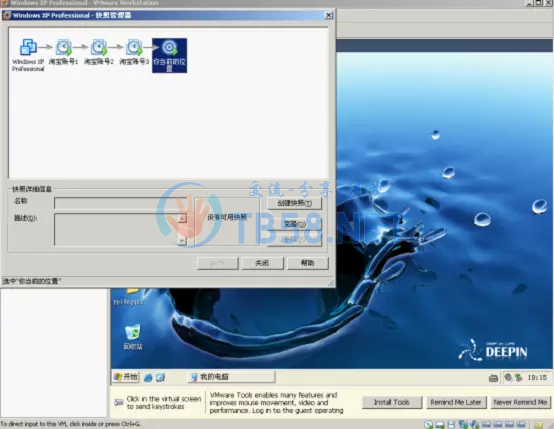This screenshot has height=429, width=554.
Task: Click the Install Tools button
Action: point(392,402)
